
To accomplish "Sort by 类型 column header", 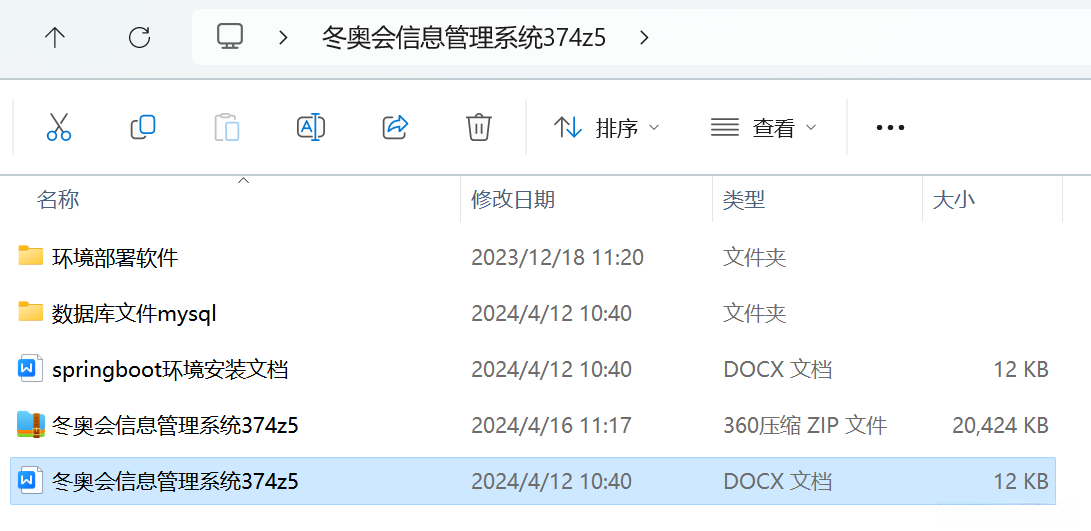I will 744,200.
